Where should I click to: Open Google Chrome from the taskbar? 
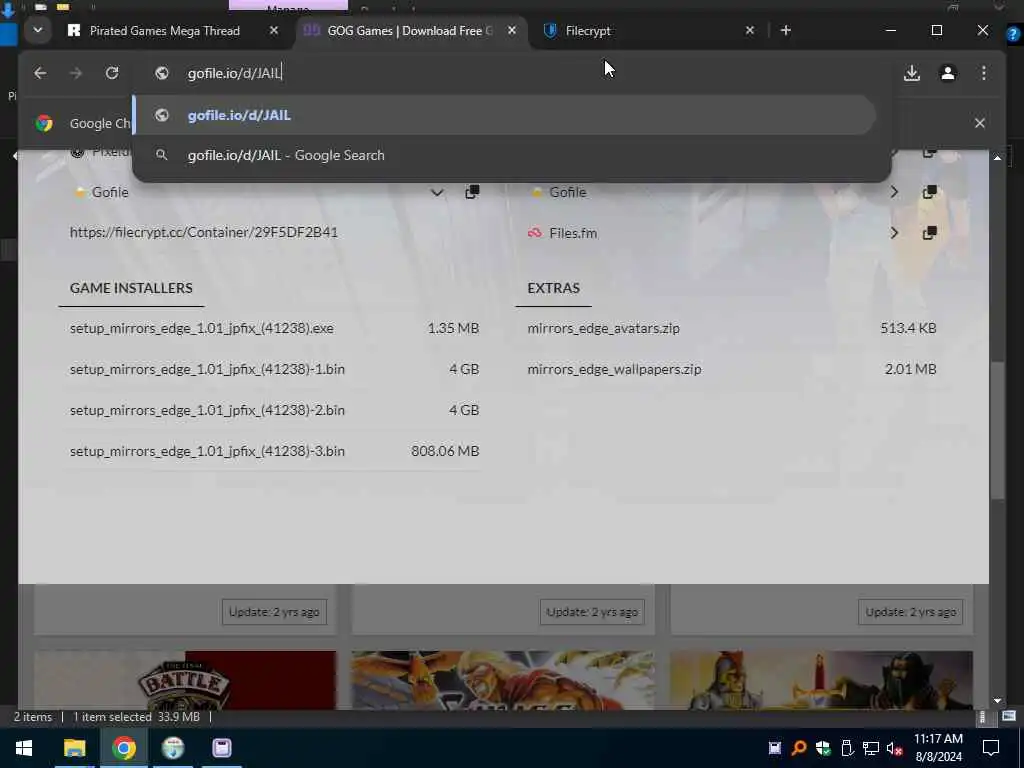[123, 748]
